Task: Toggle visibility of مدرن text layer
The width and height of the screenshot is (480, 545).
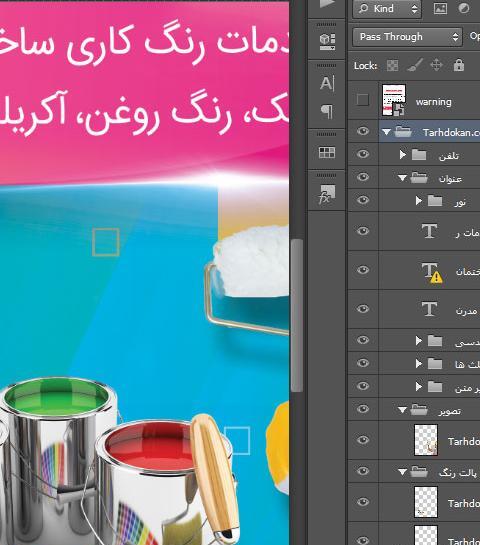Action: point(363,308)
